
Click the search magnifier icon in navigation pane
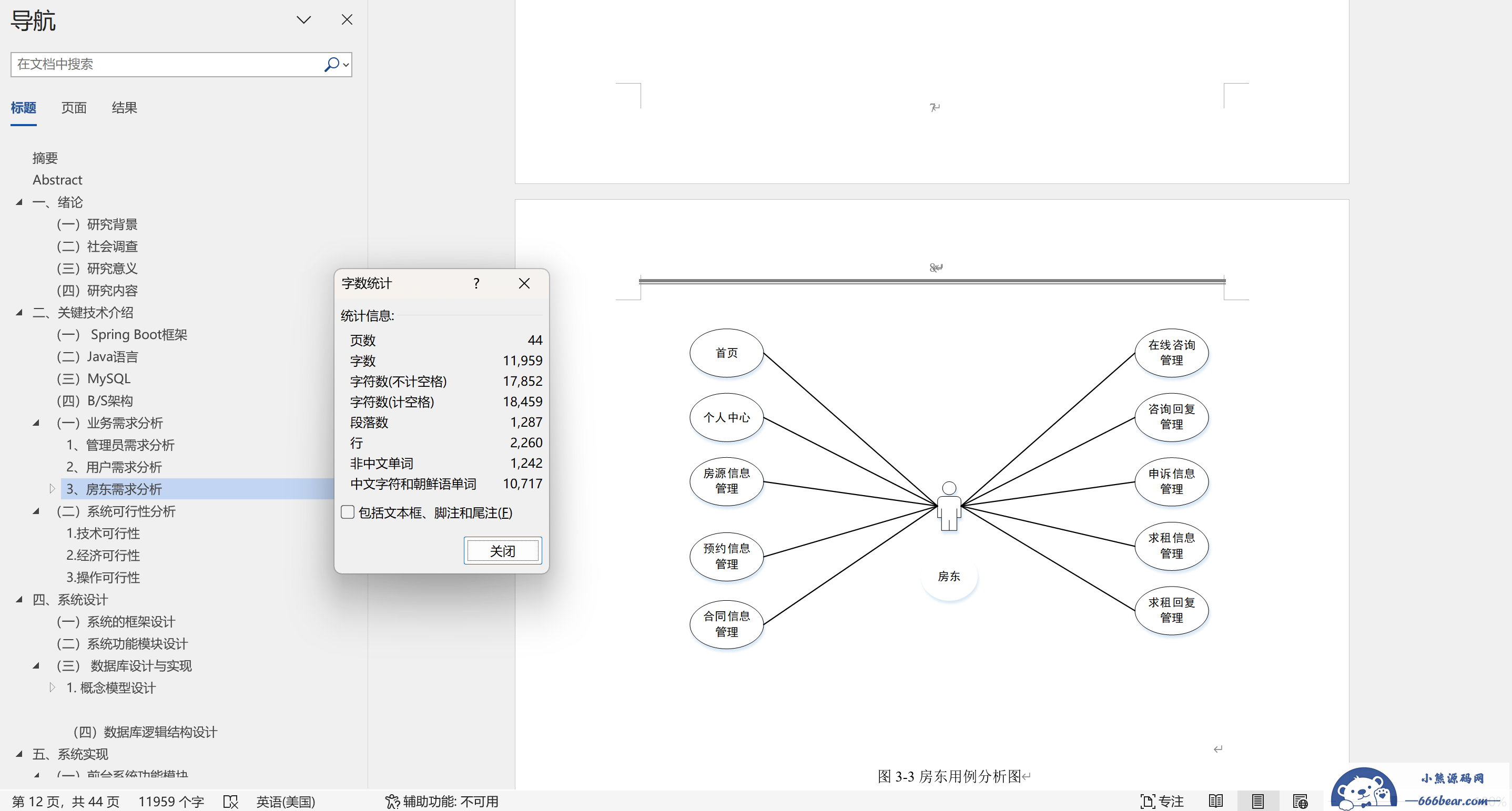tap(332, 64)
